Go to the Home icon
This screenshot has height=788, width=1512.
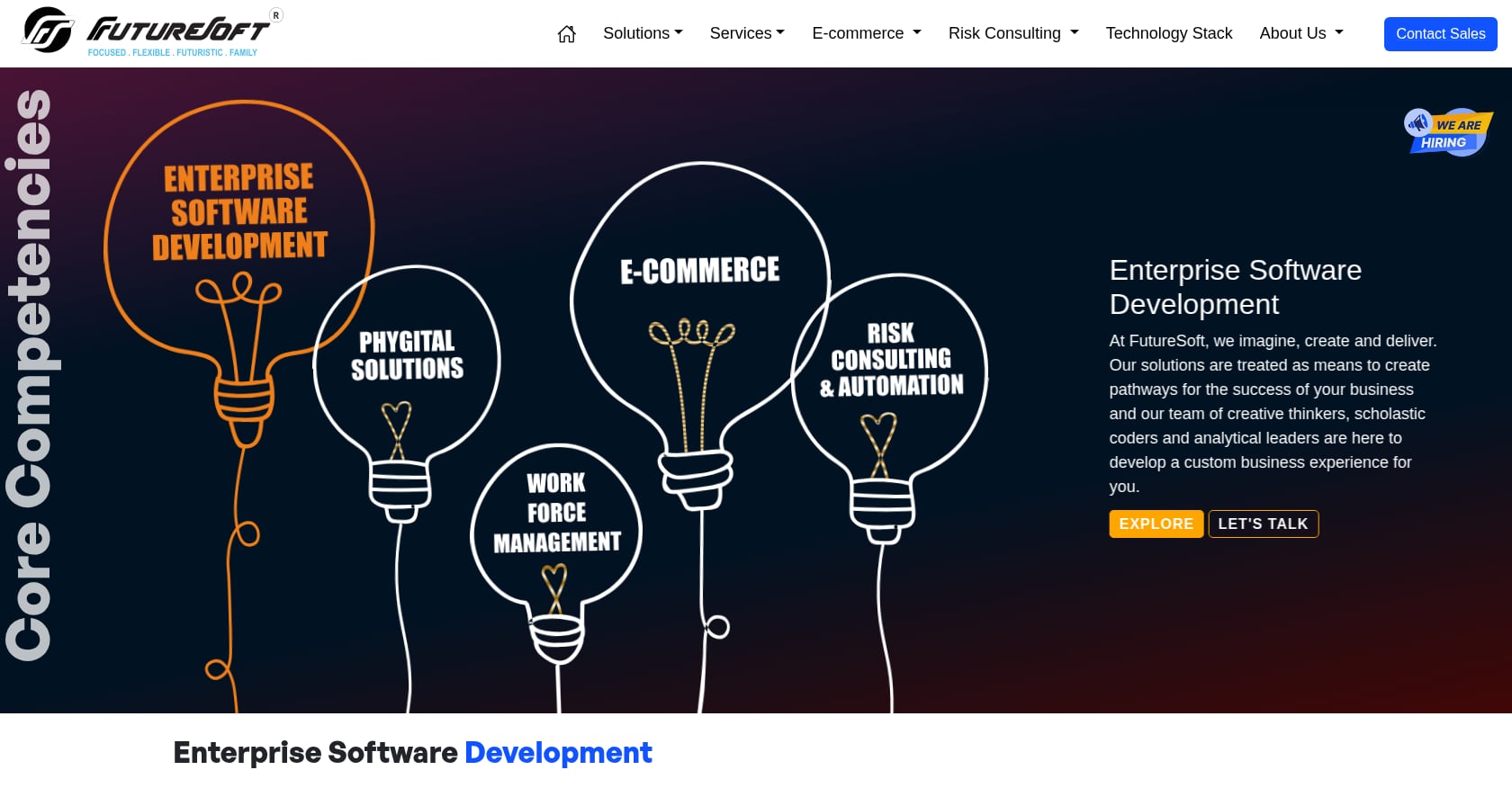(566, 34)
